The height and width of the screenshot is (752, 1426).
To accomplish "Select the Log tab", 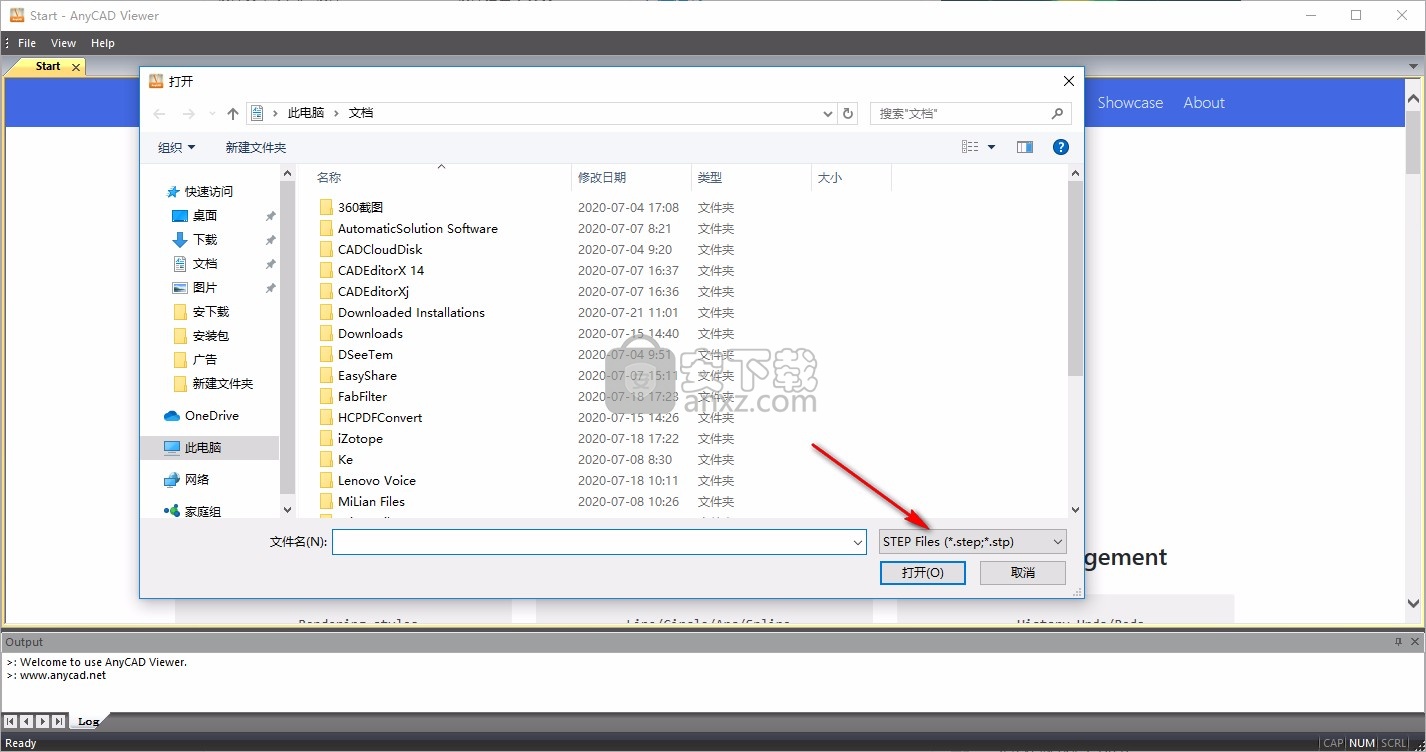I will click(x=88, y=721).
